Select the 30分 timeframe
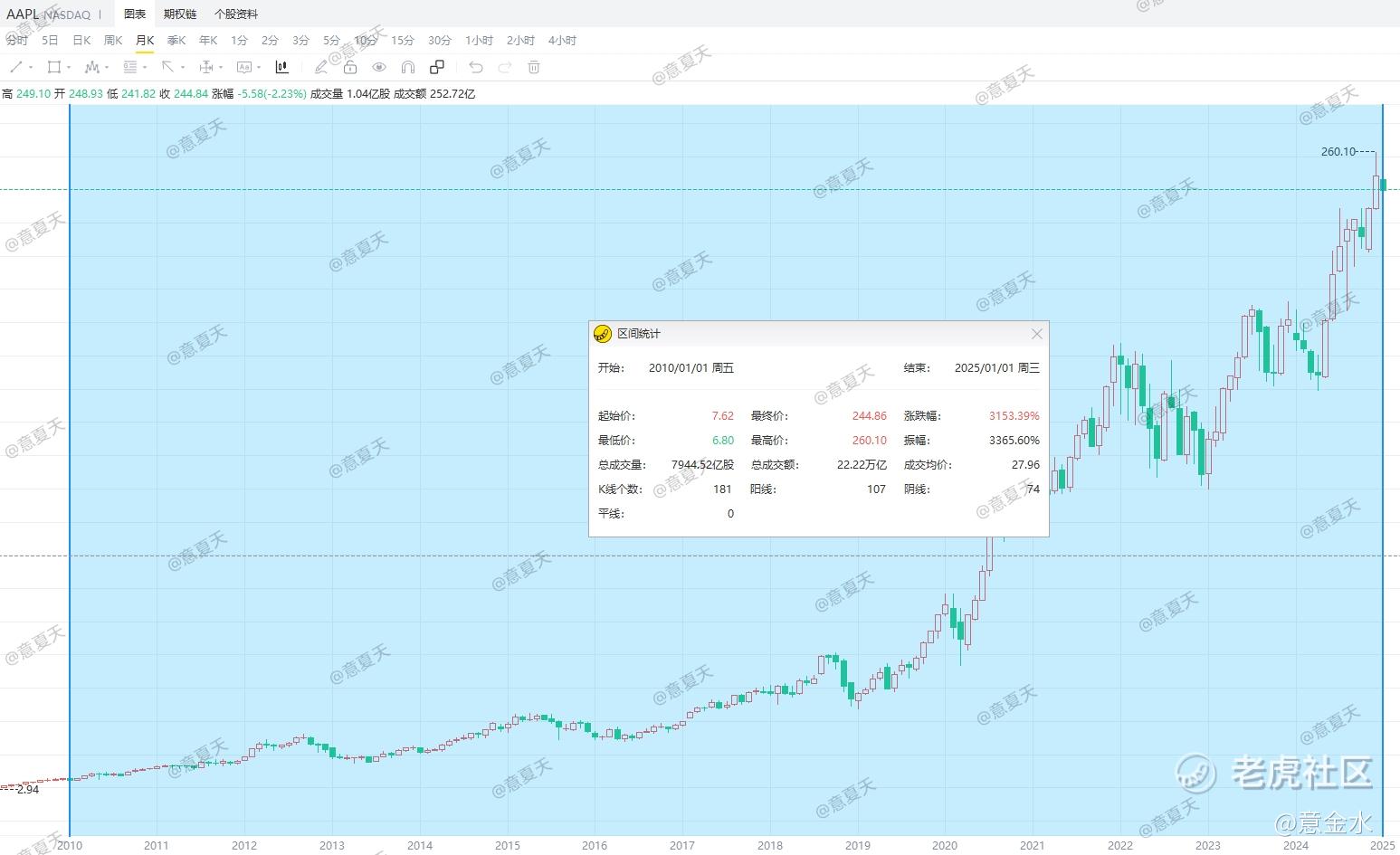 tap(440, 41)
